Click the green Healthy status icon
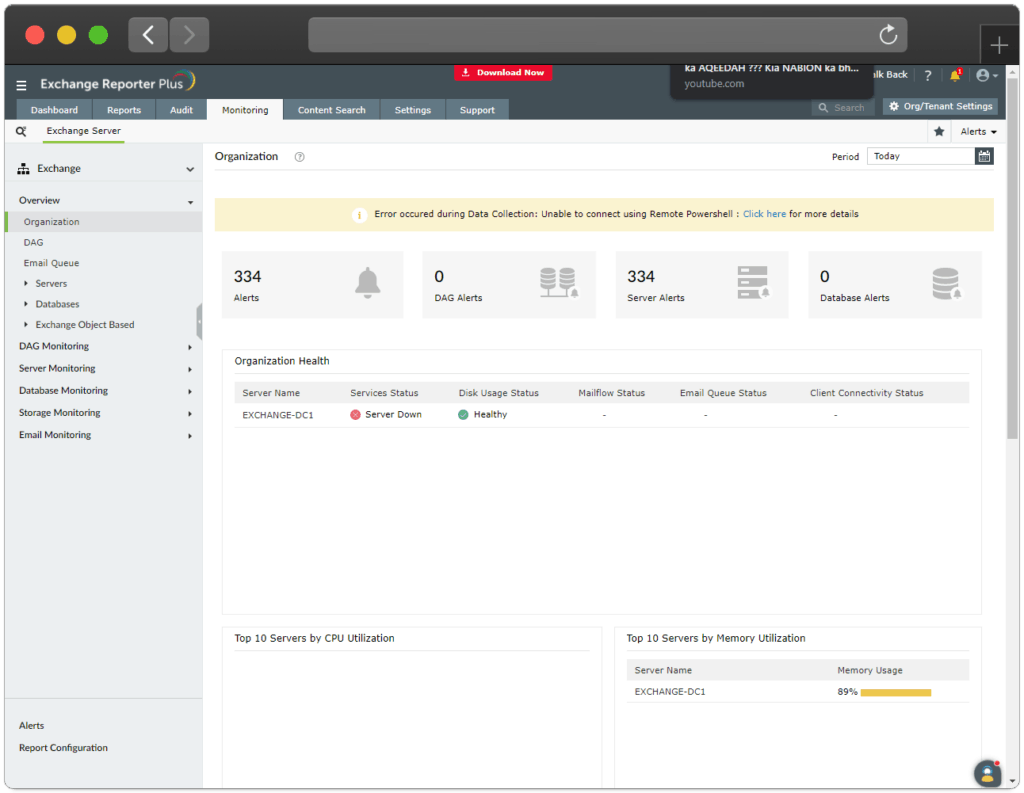The image size is (1024, 793). 463,415
